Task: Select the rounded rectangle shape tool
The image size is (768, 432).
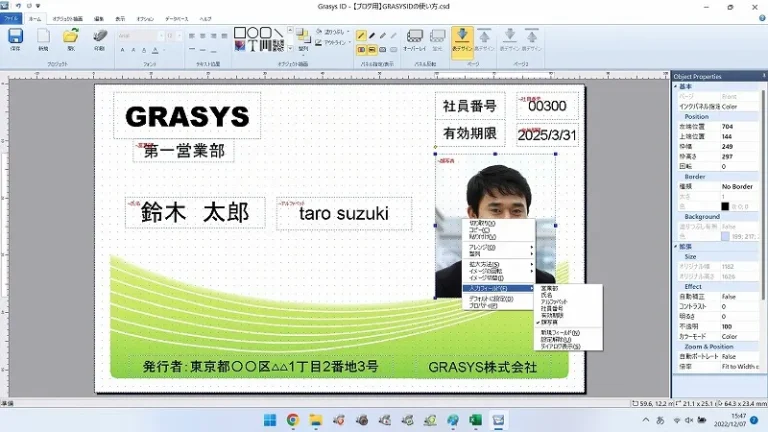Action: tap(265, 33)
